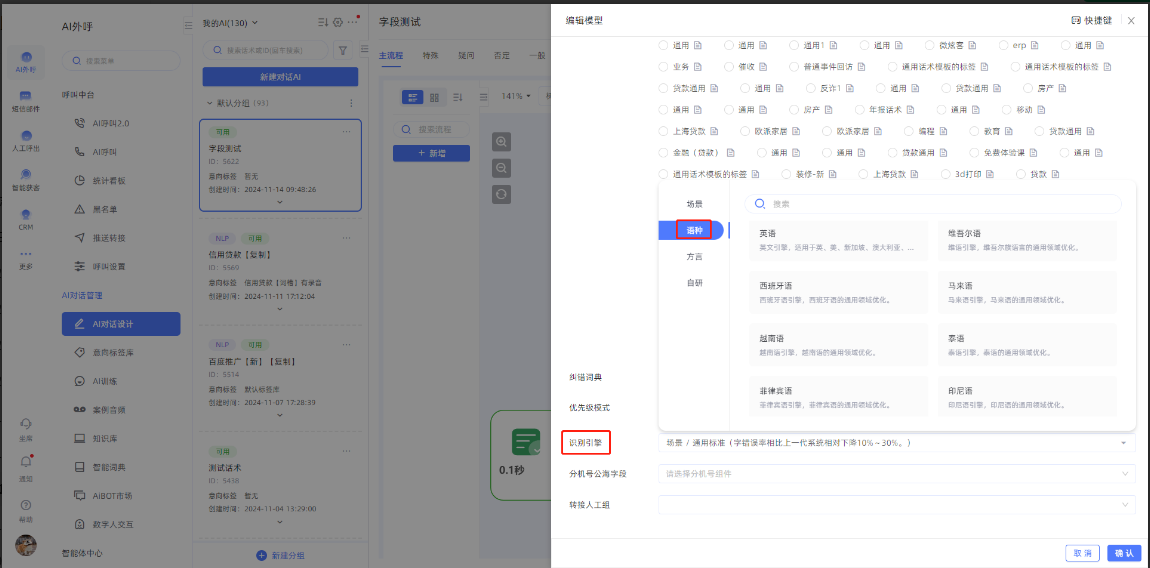Image resolution: width=1150 pixels, height=568 pixels.
Task: Choose the 英语 engine option card
Action: (x=837, y=240)
